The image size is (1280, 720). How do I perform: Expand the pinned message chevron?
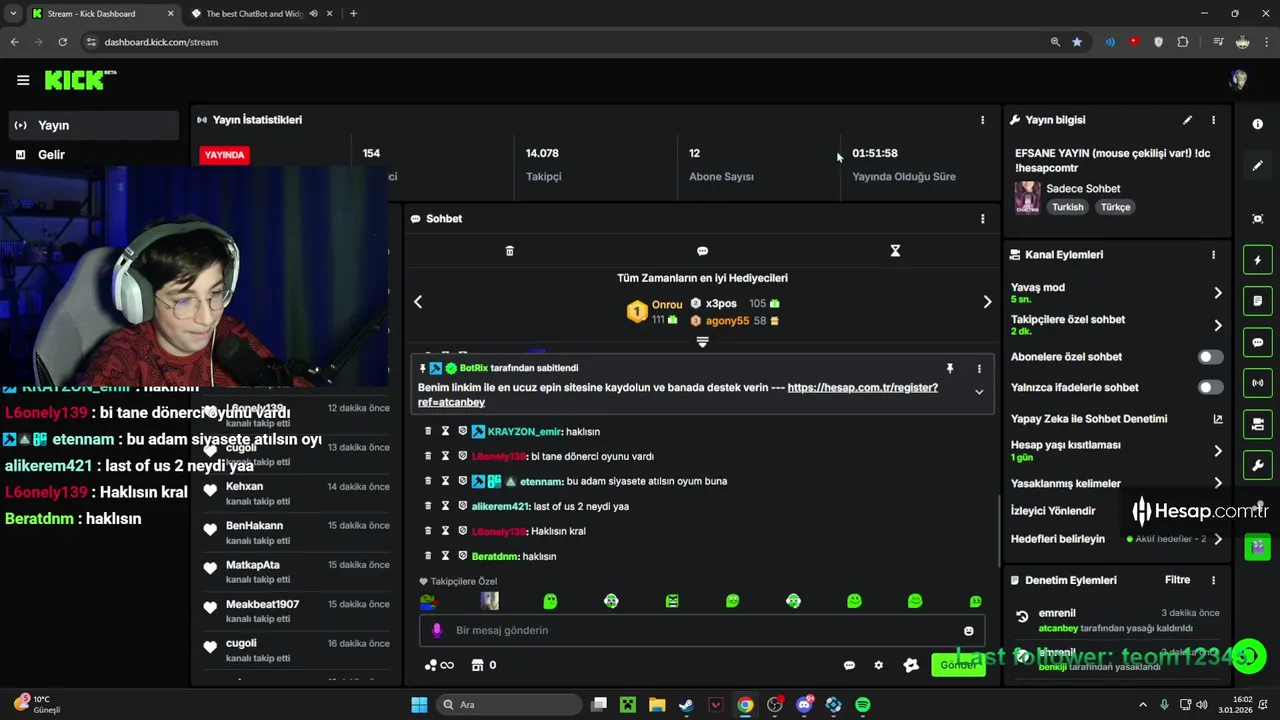pyautogui.click(x=979, y=392)
